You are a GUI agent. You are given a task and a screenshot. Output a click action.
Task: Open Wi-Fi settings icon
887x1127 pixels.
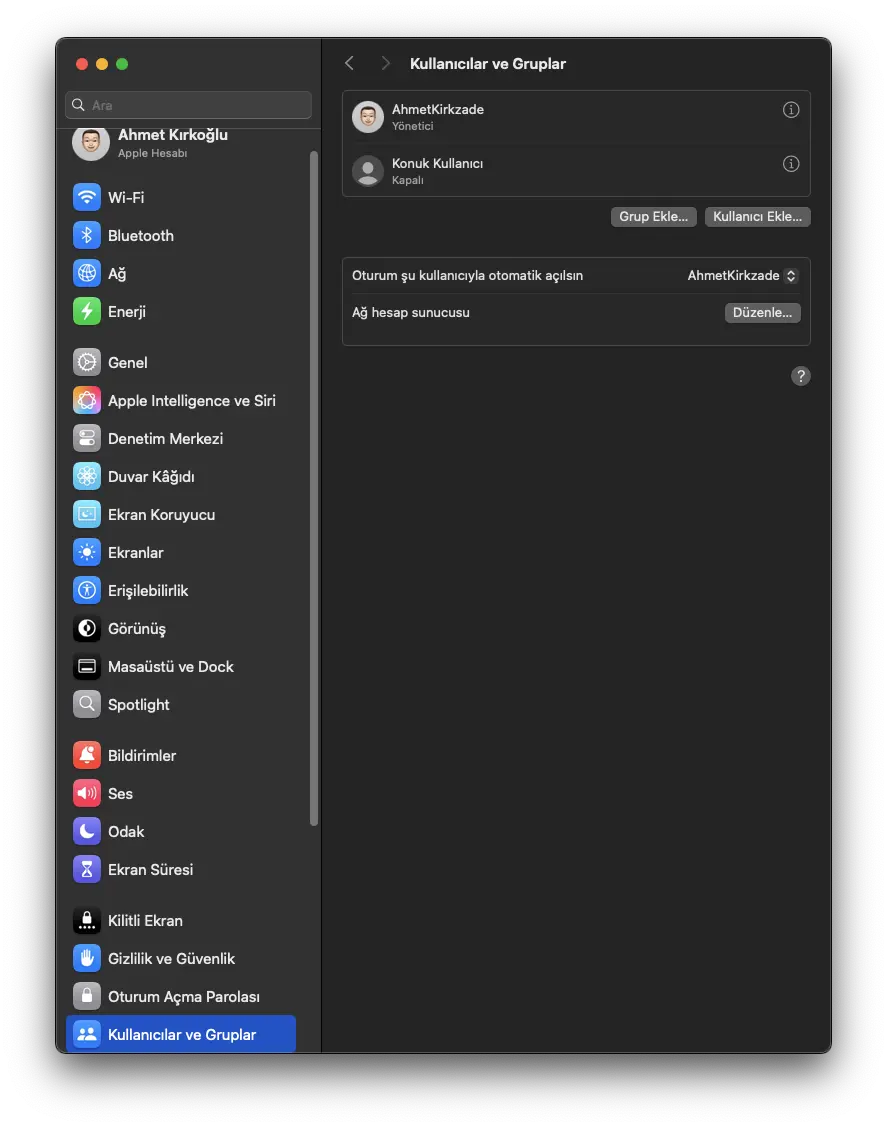click(87, 197)
